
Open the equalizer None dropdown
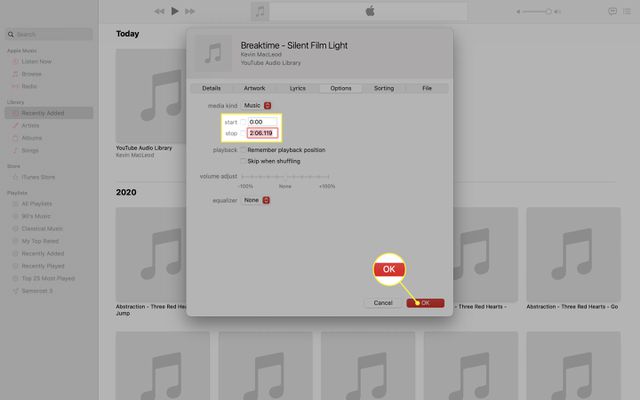256,200
